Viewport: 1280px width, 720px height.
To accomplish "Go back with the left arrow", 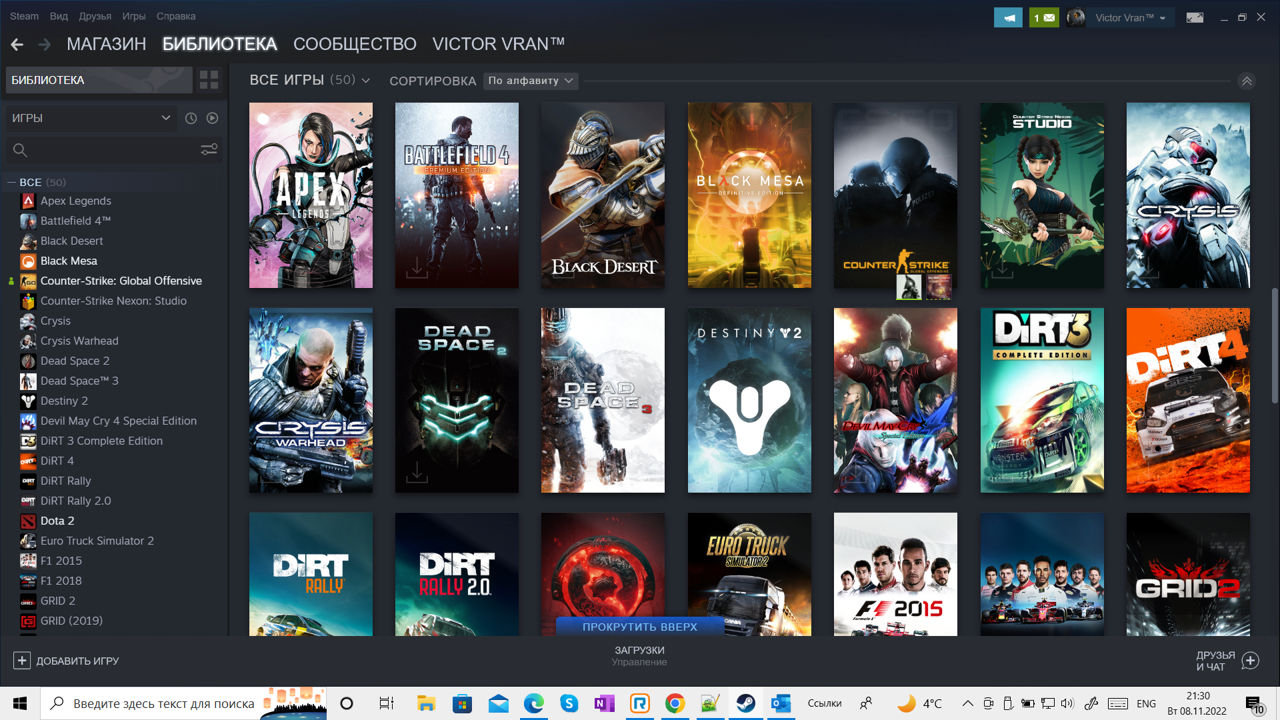I will point(16,45).
